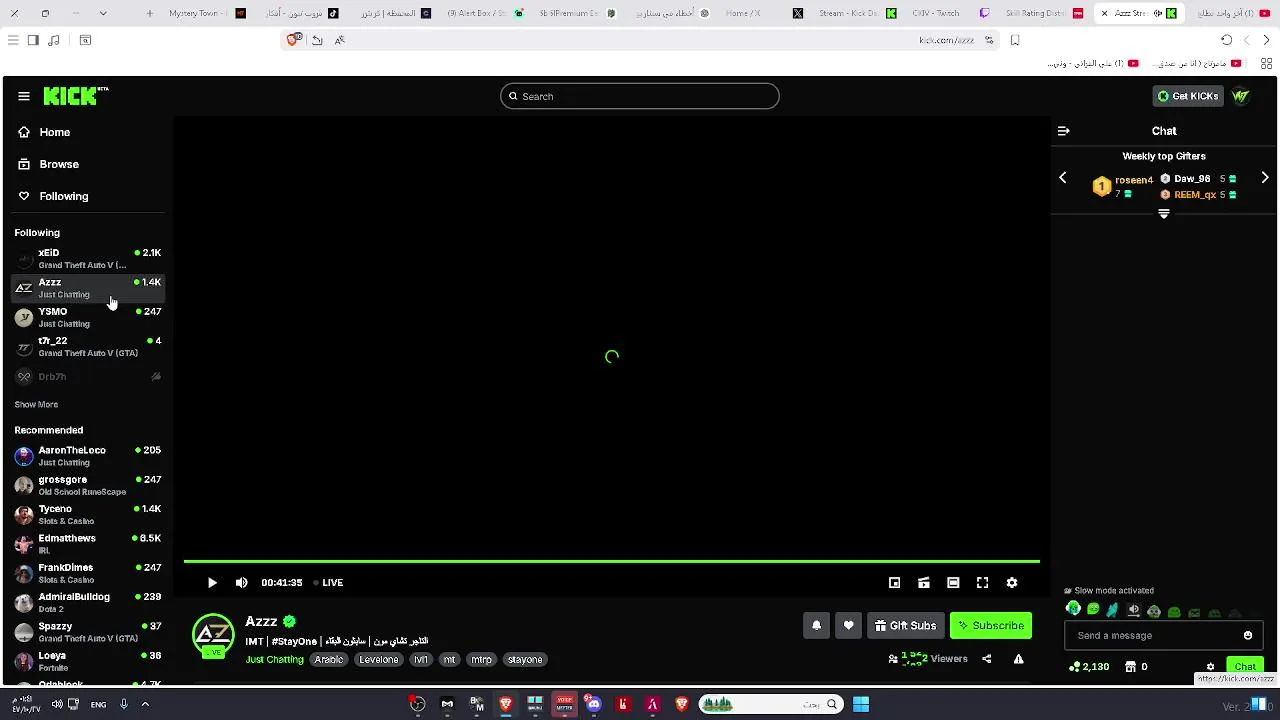Subscribe to Azzz channel
Image resolution: width=1280 pixels, height=720 pixels.
[x=990, y=625]
